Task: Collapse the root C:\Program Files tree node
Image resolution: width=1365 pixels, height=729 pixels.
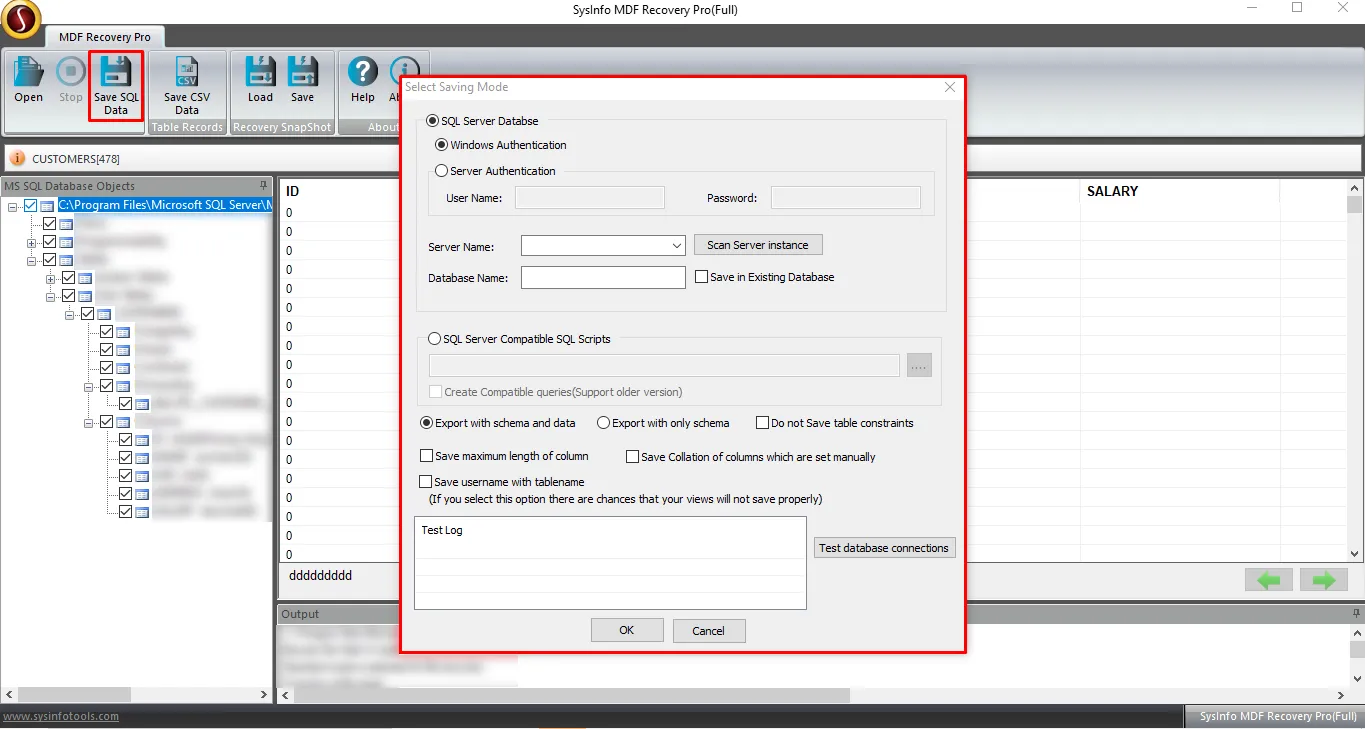Action: (13, 206)
